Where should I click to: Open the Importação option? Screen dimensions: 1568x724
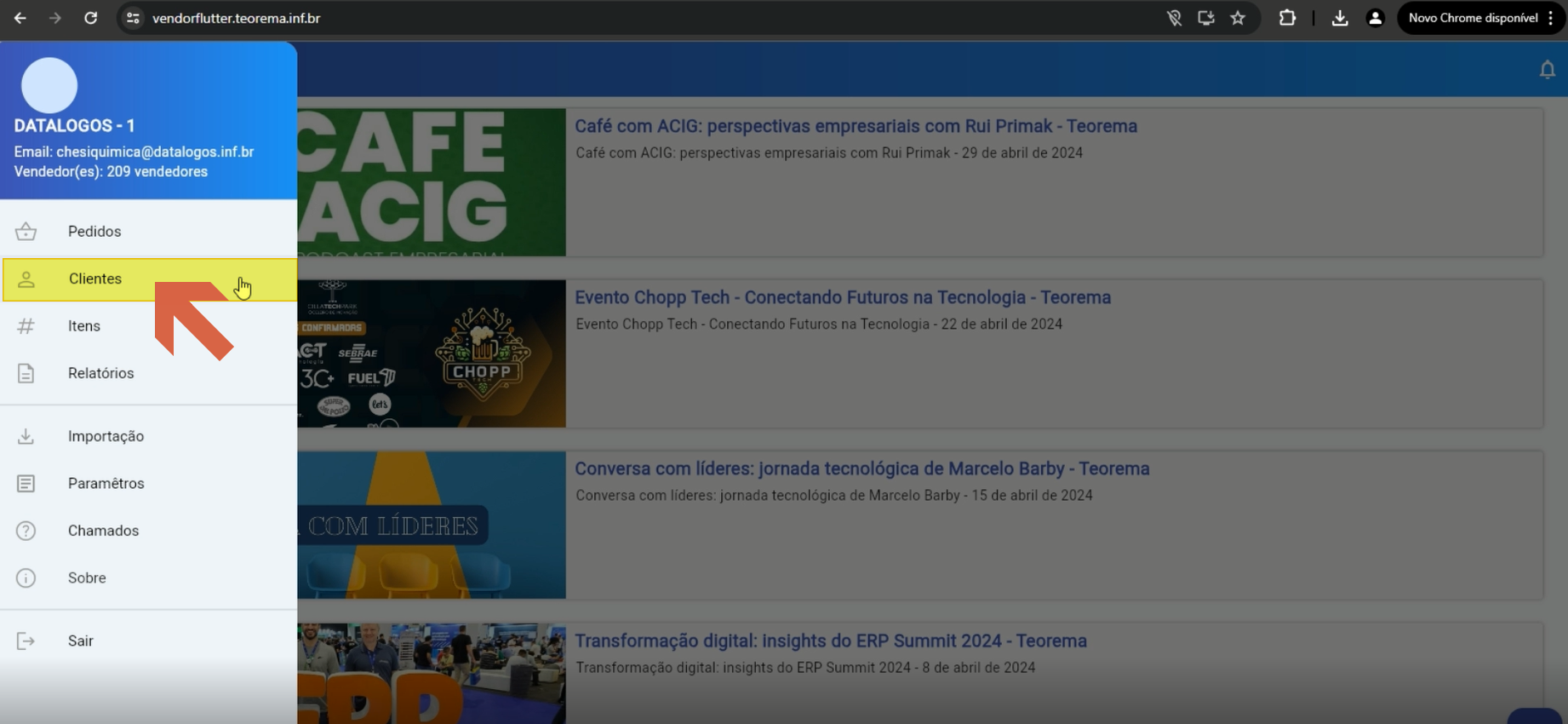pyautogui.click(x=148, y=436)
